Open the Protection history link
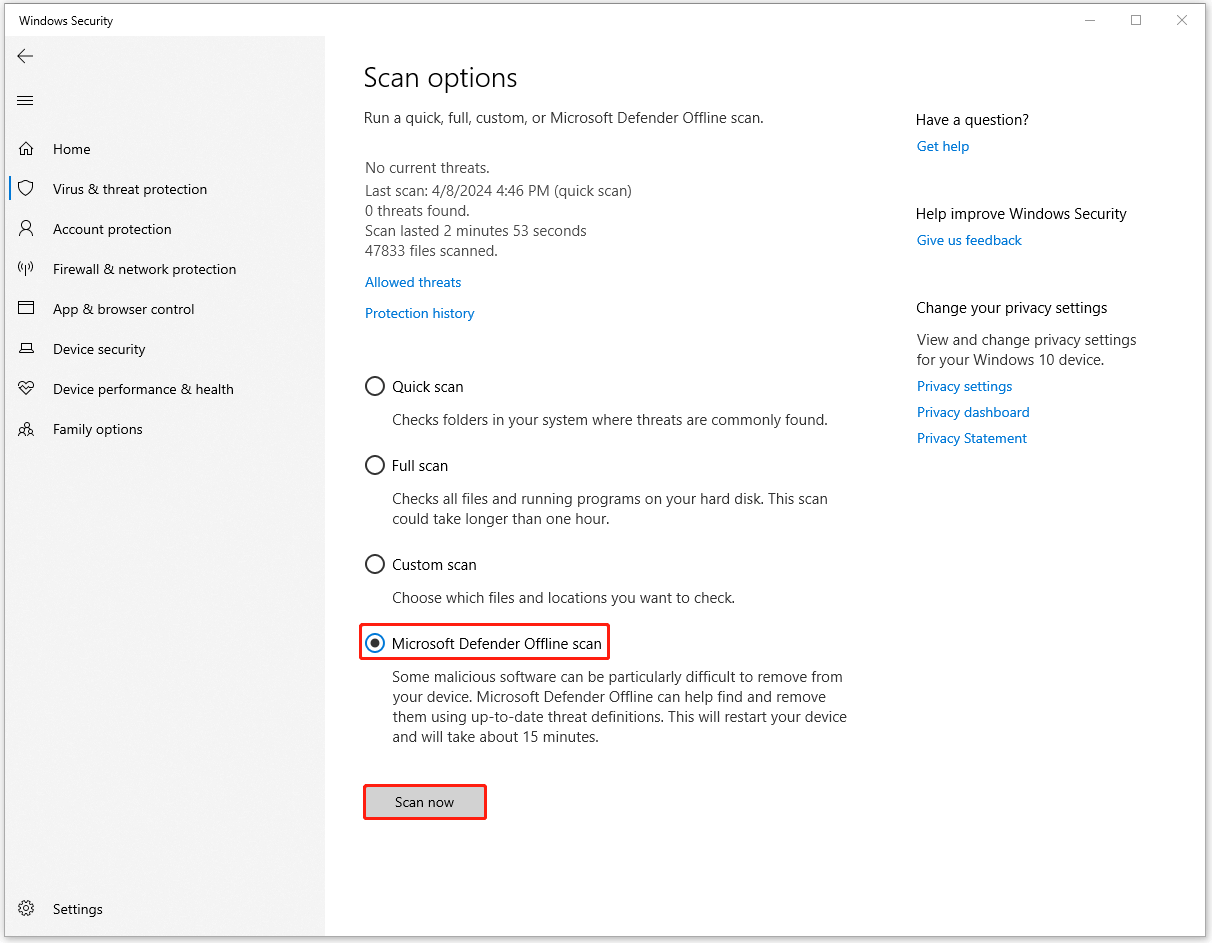 (x=419, y=314)
